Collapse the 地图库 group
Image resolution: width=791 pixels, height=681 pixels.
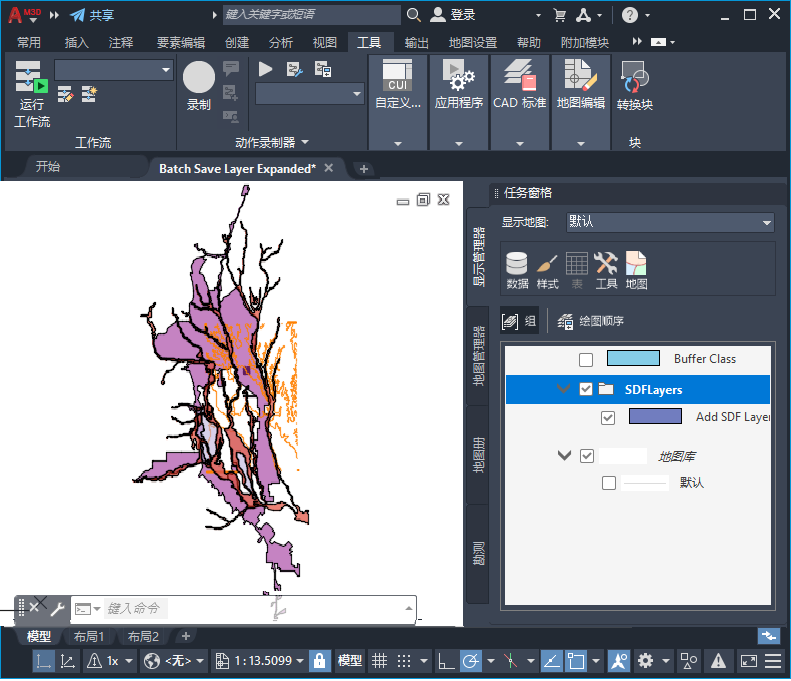(564, 456)
